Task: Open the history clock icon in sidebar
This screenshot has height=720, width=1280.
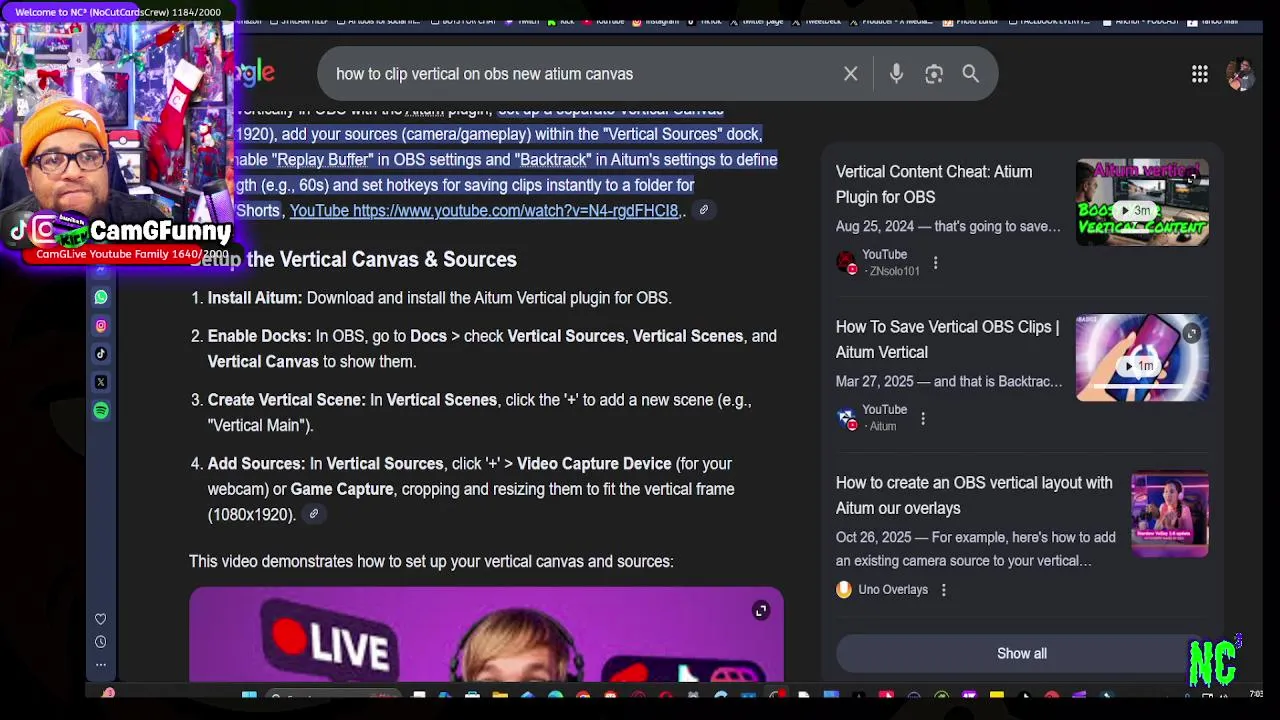Action: tap(100, 642)
